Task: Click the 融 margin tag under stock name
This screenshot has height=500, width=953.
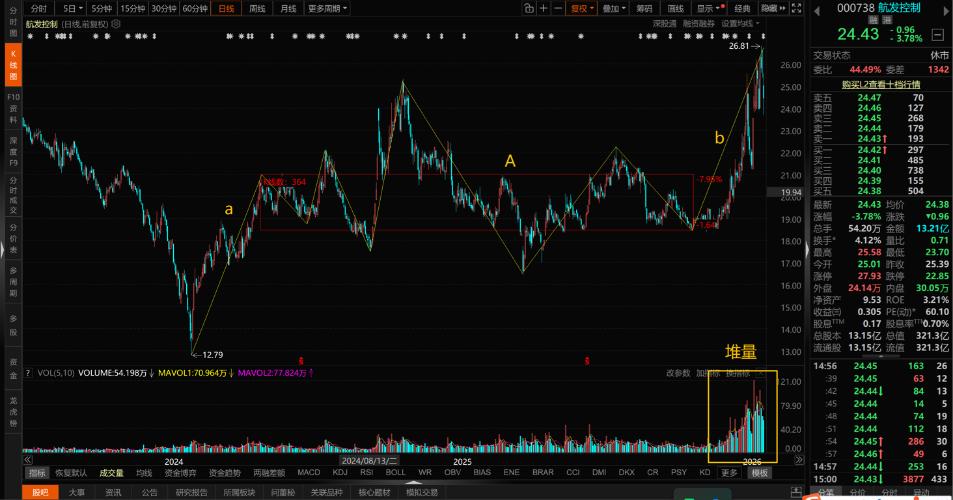Action: coord(873,20)
